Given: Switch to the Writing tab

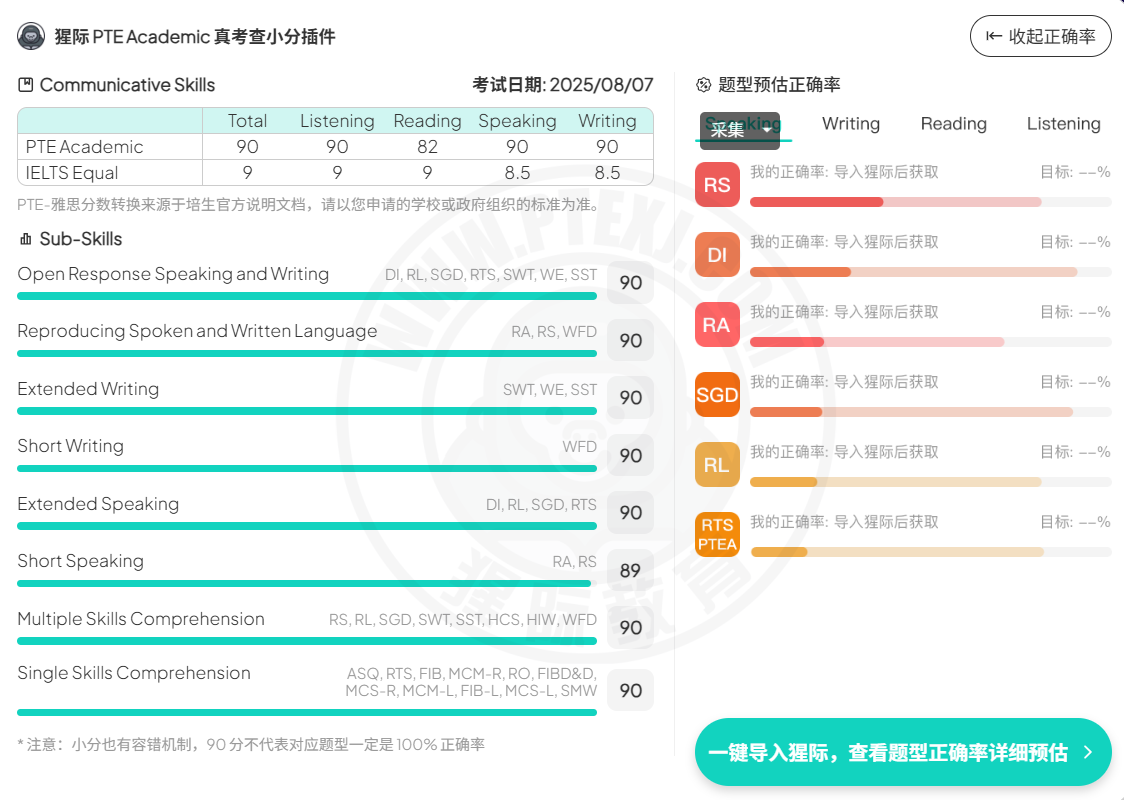Looking at the screenshot, I should pos(850,124).
